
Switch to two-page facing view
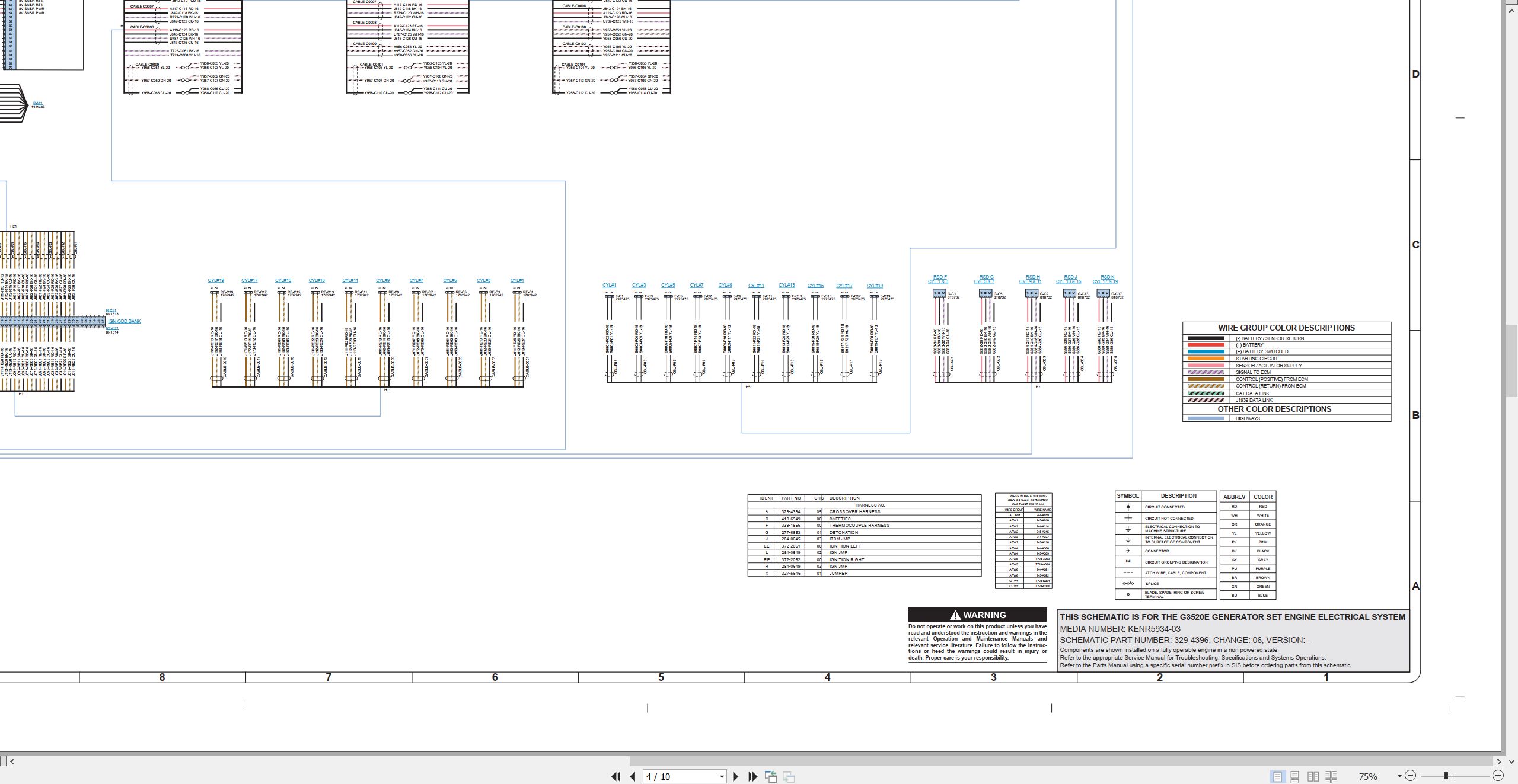pyautogui.click(x=1313, y=776)
